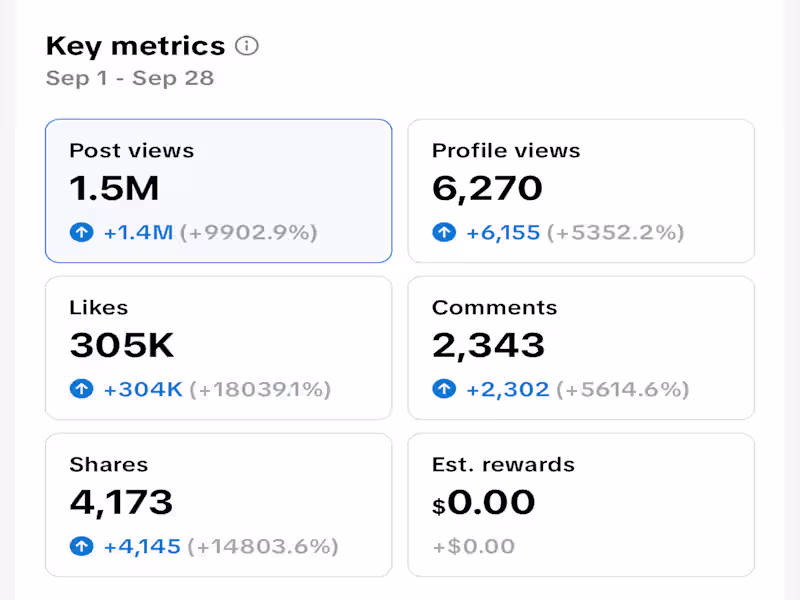This screenshot has height=600, width=800.
Task: Select the Profile views metric card
Action: click(x=581, y=191)
